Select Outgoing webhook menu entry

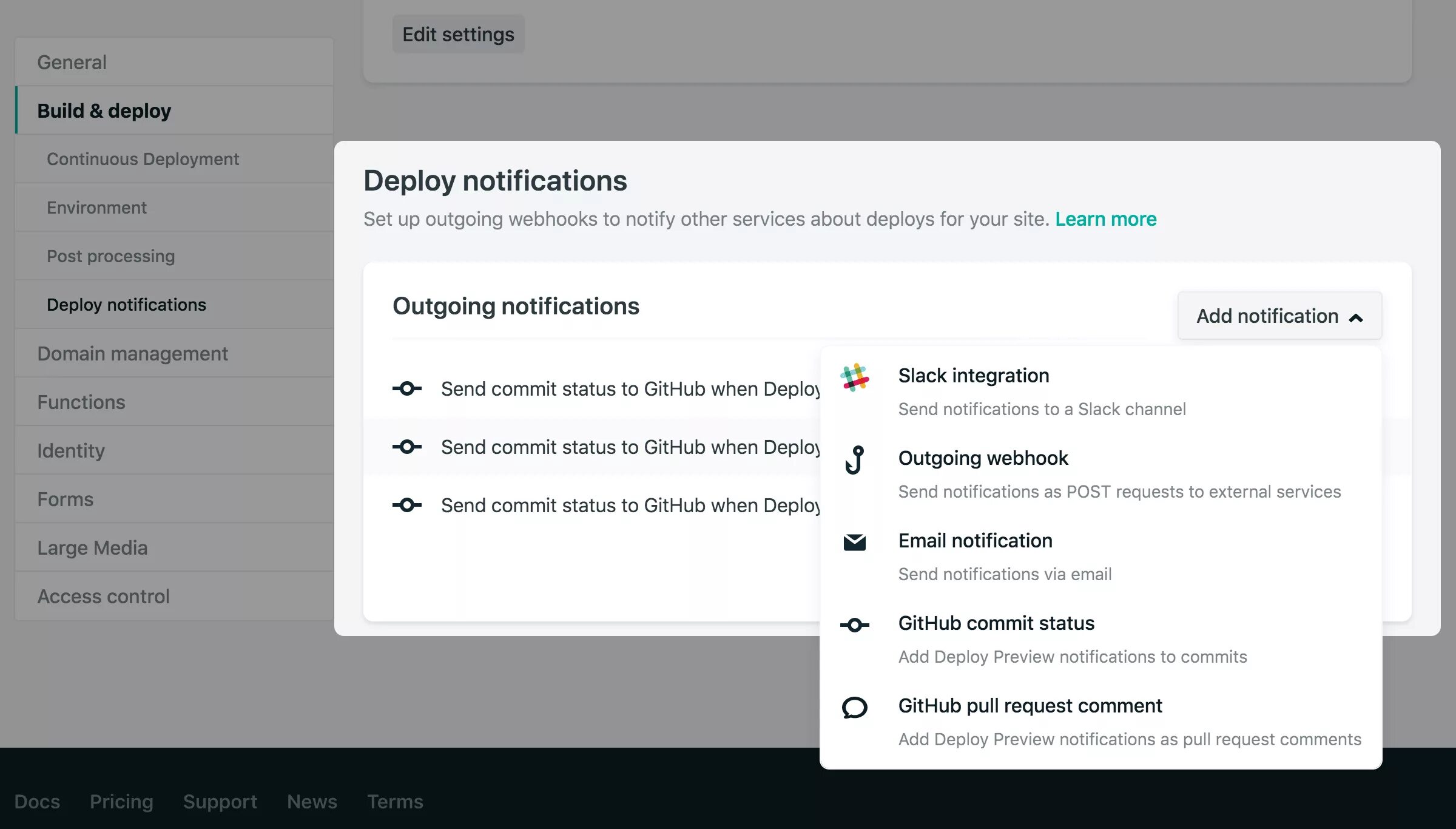point(983,458)
